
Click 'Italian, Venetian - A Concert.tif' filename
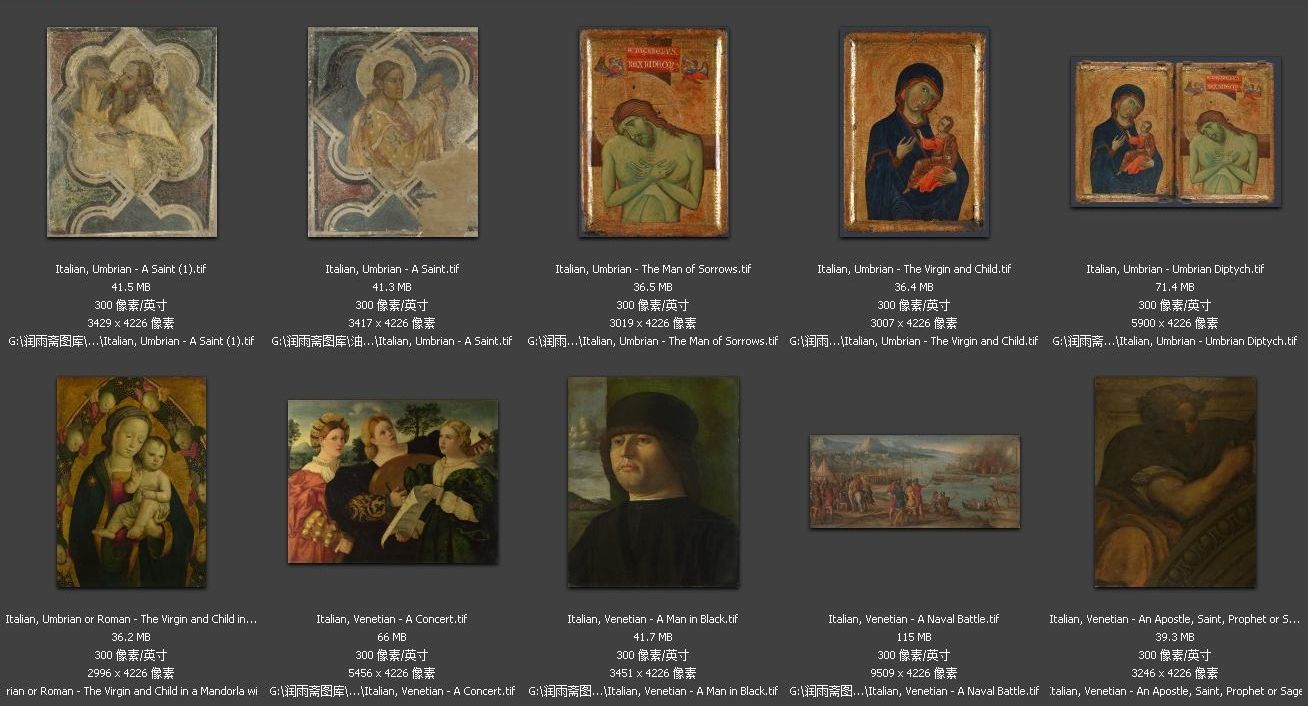[x=393, y=619]
